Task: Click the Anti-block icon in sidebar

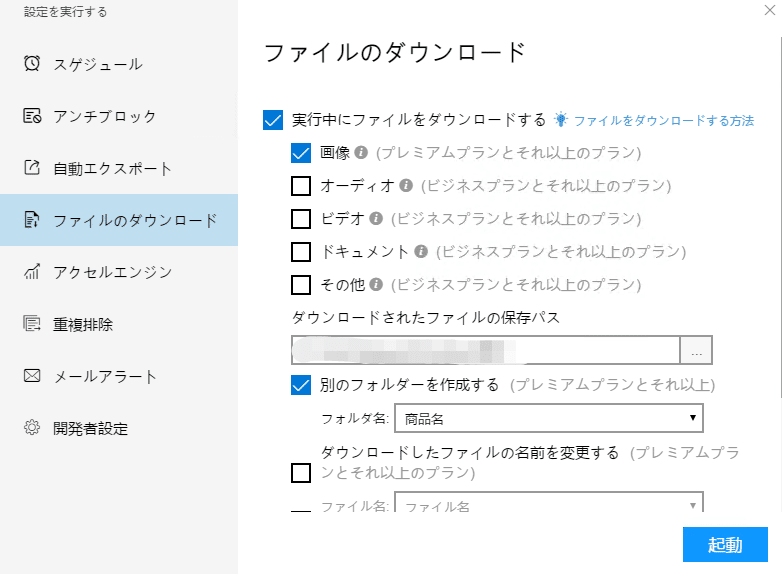Action: pos(32,116)
